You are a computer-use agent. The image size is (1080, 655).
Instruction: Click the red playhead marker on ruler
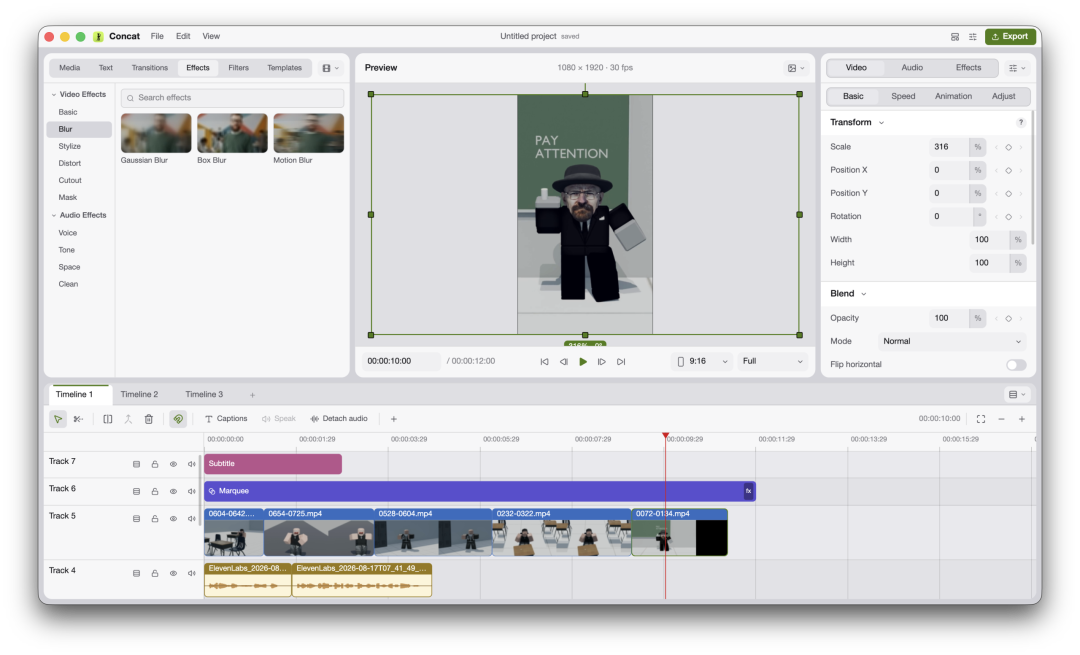[x=665, y=436]
